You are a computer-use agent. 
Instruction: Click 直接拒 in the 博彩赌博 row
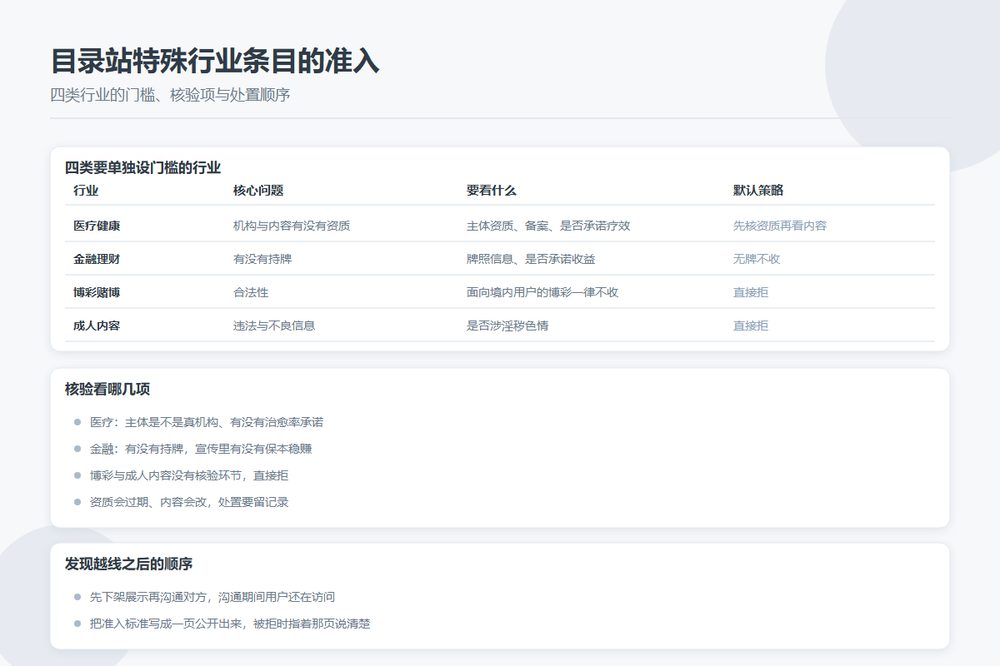[751, 292]
